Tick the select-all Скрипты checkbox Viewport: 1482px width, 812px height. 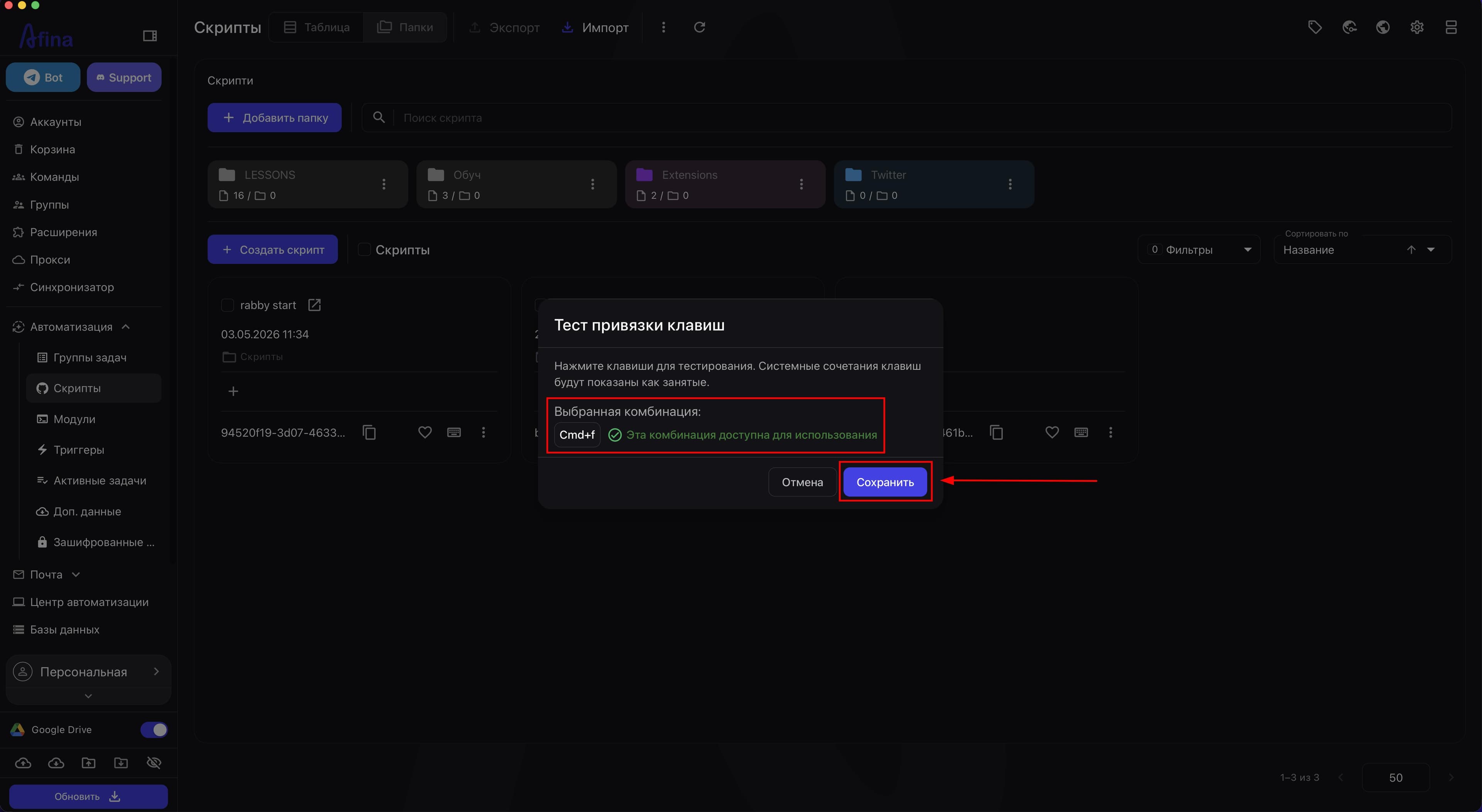pos(364,250)
